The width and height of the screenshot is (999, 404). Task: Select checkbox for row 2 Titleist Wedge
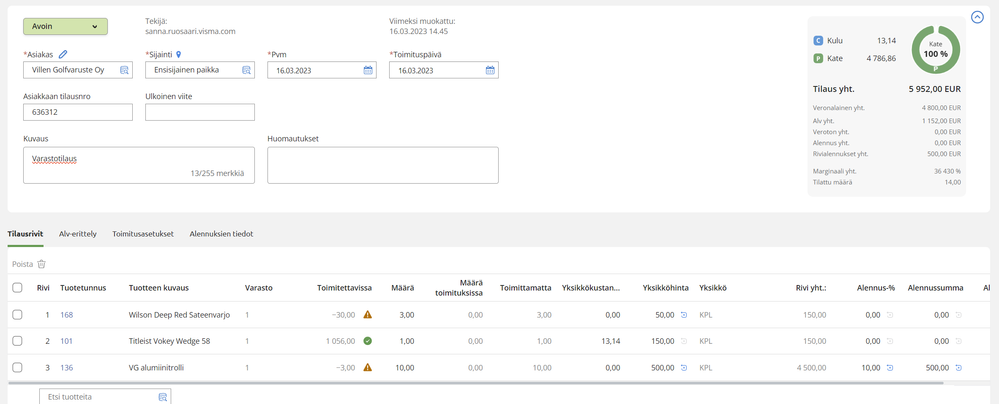click(x=17, y=341)
